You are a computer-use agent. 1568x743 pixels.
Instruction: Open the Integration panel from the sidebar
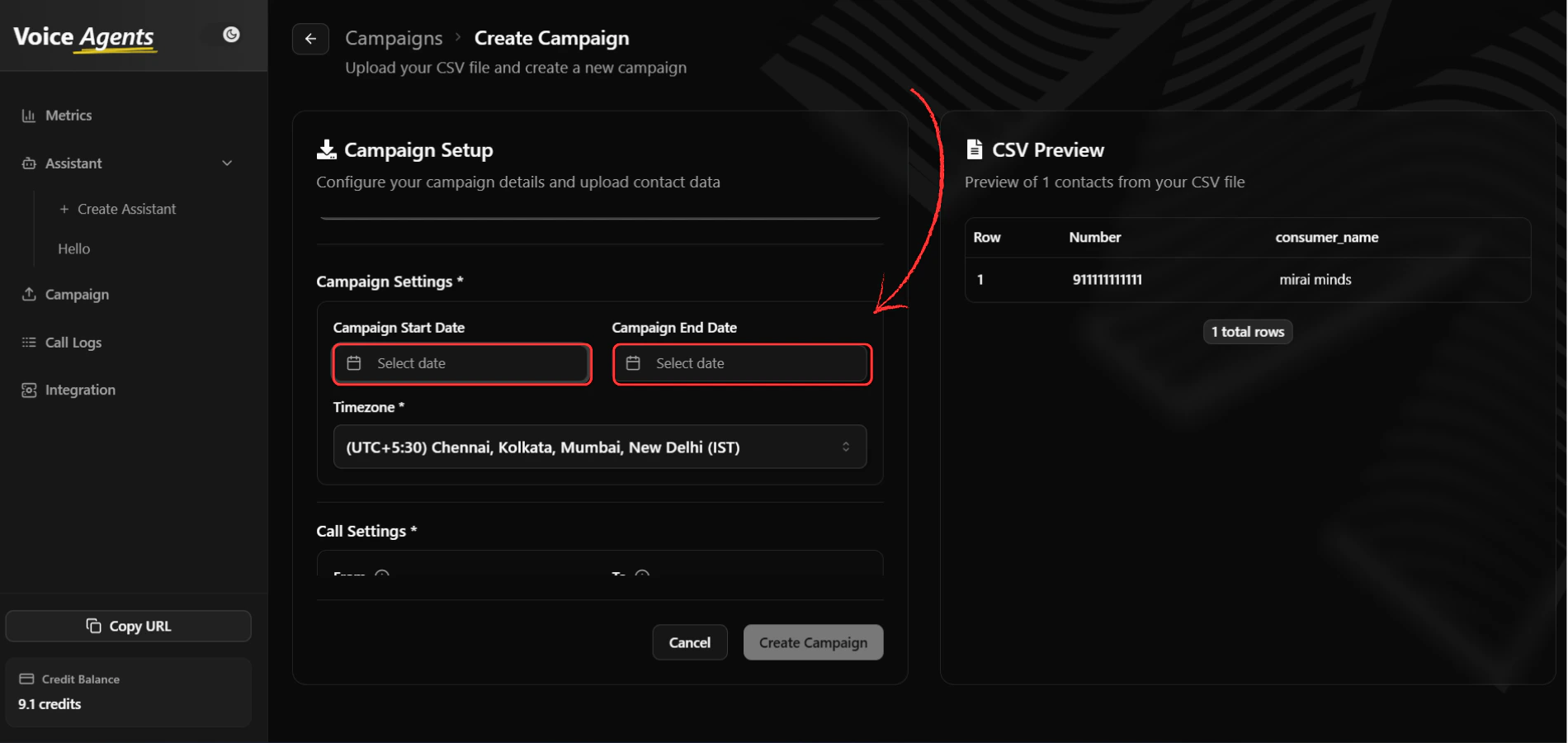point(28,389)
